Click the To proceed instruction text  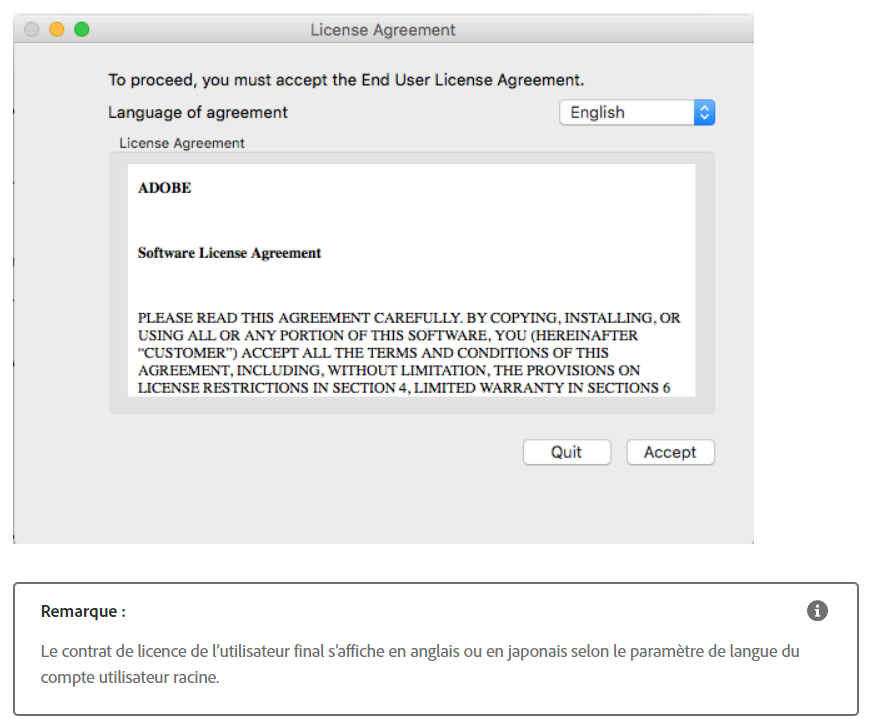346,80
